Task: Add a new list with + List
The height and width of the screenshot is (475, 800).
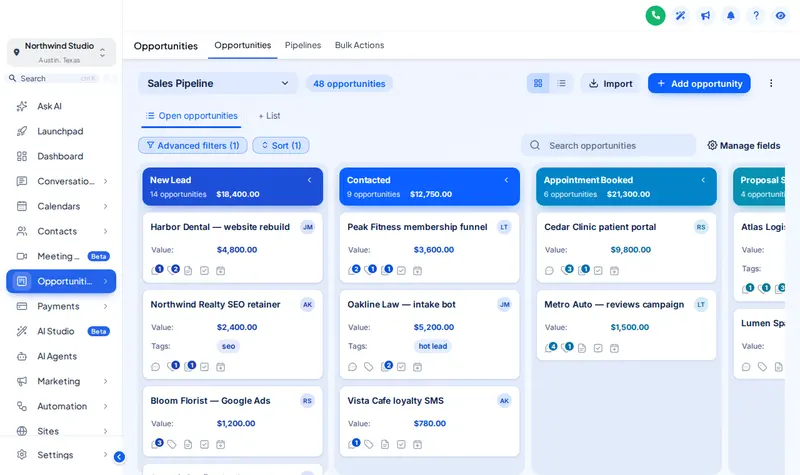Action: pyautogui.click(x=269, y=116)
